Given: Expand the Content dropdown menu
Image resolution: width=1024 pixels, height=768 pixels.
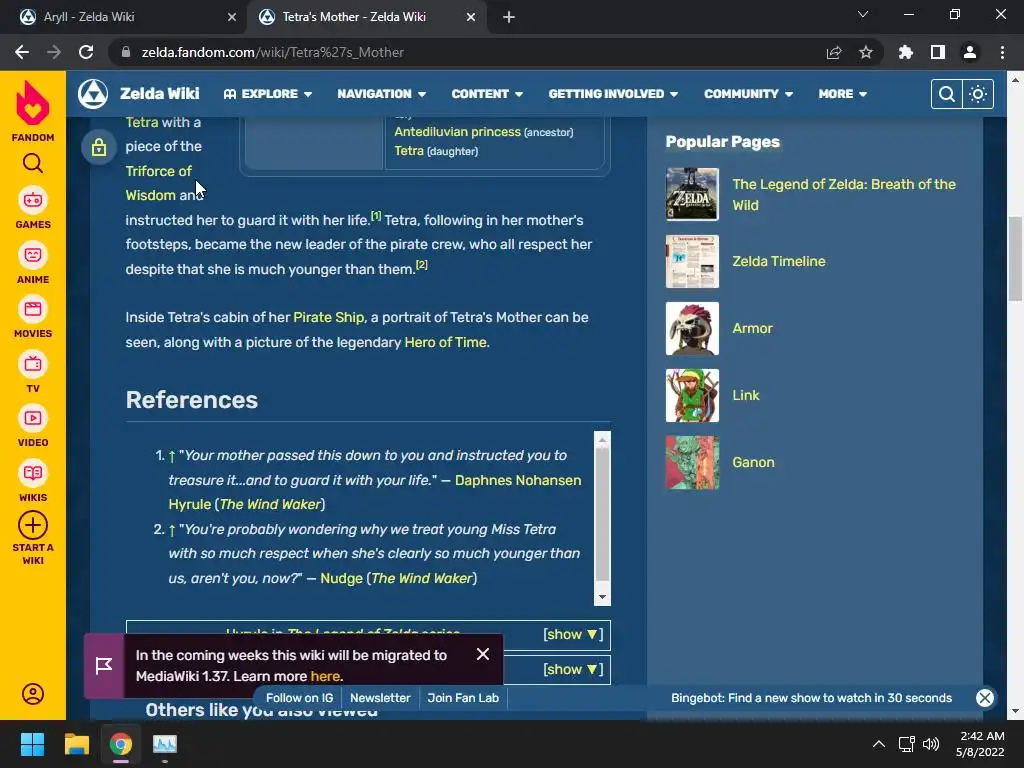Looking at the screenshot, I should click(x=487, y=94).
